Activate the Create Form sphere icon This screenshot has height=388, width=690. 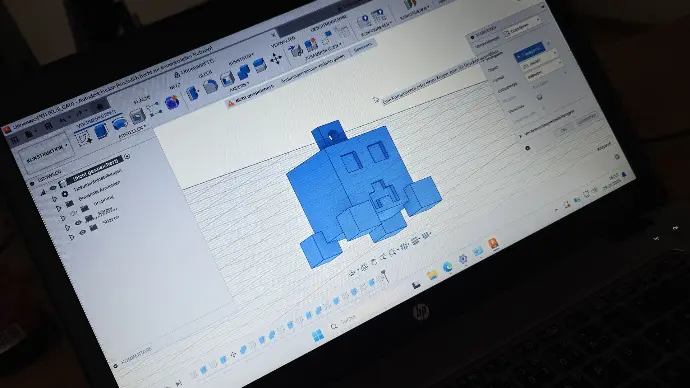[x=172, y=103]
